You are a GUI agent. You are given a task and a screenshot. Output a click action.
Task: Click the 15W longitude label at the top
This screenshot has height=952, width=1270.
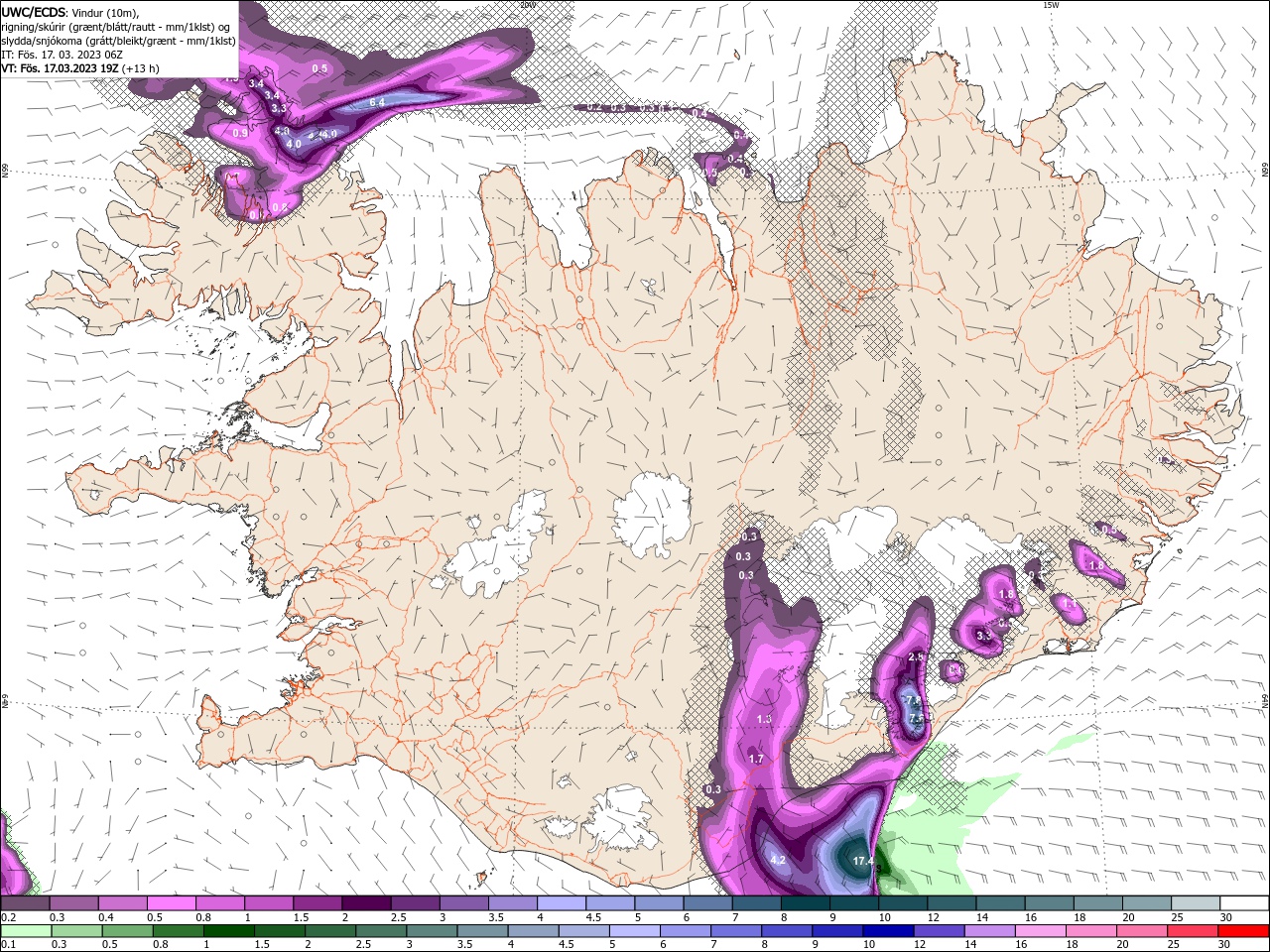coord(1051,5)
